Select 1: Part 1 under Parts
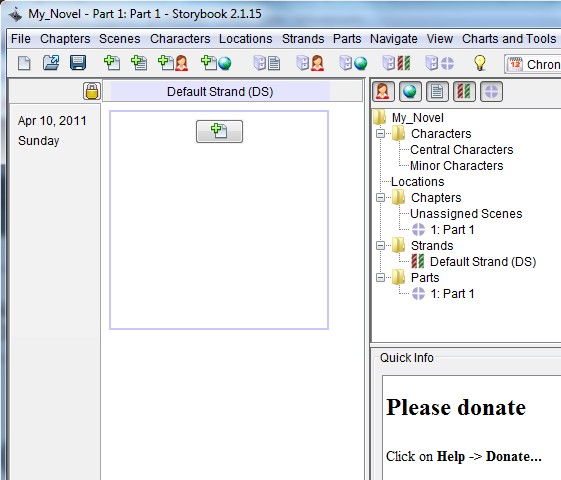 tap(452, 294)
